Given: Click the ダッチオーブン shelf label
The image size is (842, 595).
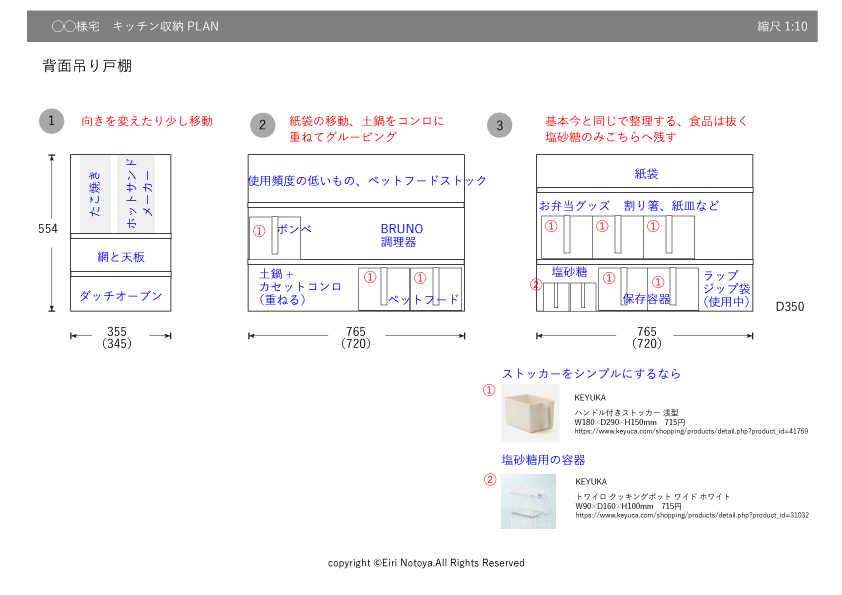Looking at the screenshot, I should click(120, 297).
